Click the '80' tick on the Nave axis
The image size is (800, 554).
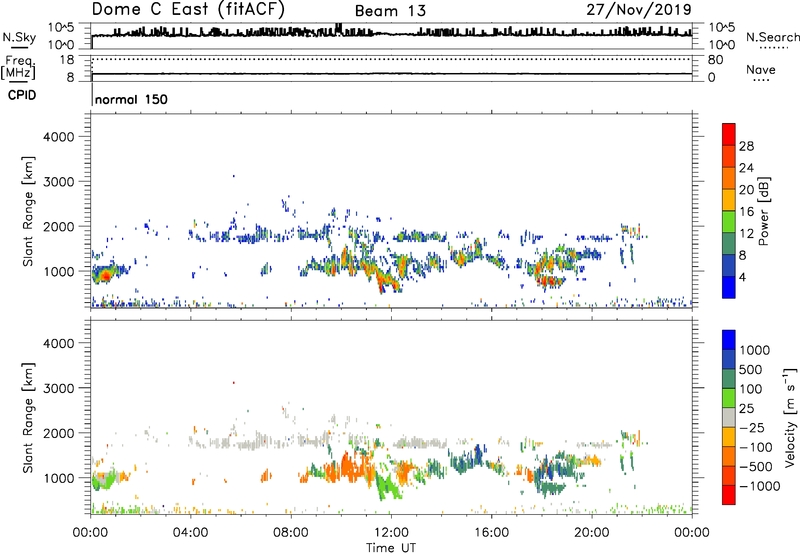715,60
